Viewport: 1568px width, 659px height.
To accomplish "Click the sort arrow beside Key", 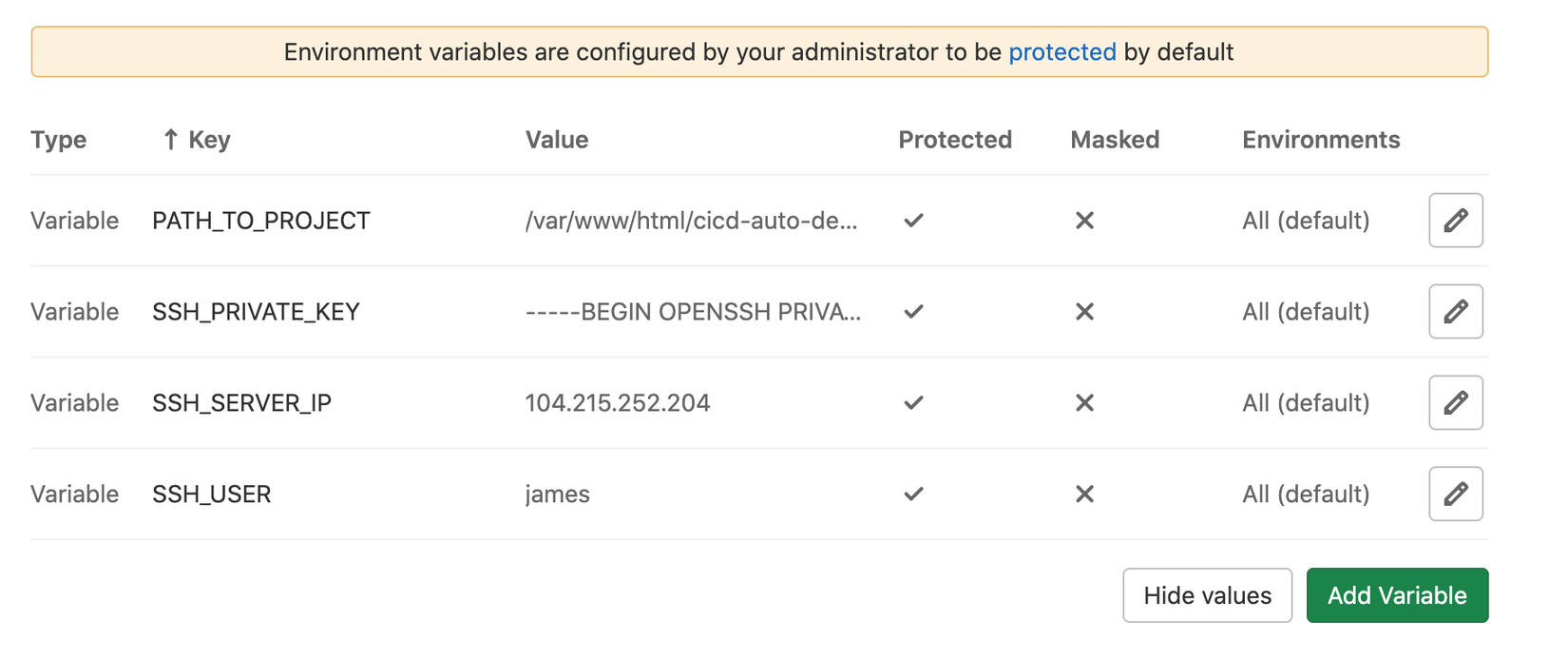I will [x=170, y=140].
